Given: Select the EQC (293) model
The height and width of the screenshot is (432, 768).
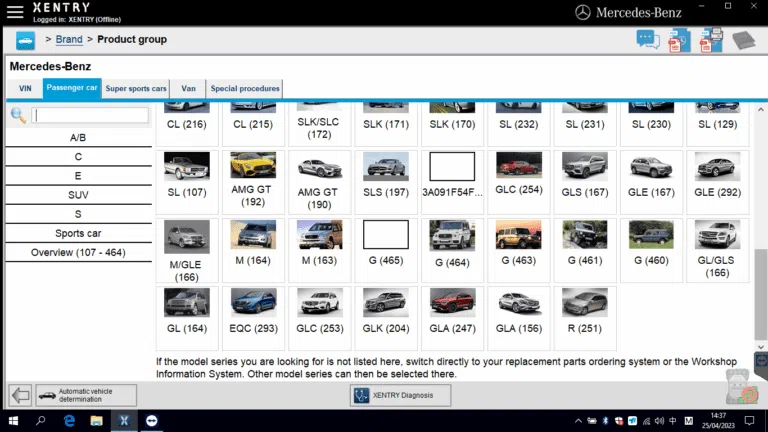Looking at the screenshot, I should point(253,318).
